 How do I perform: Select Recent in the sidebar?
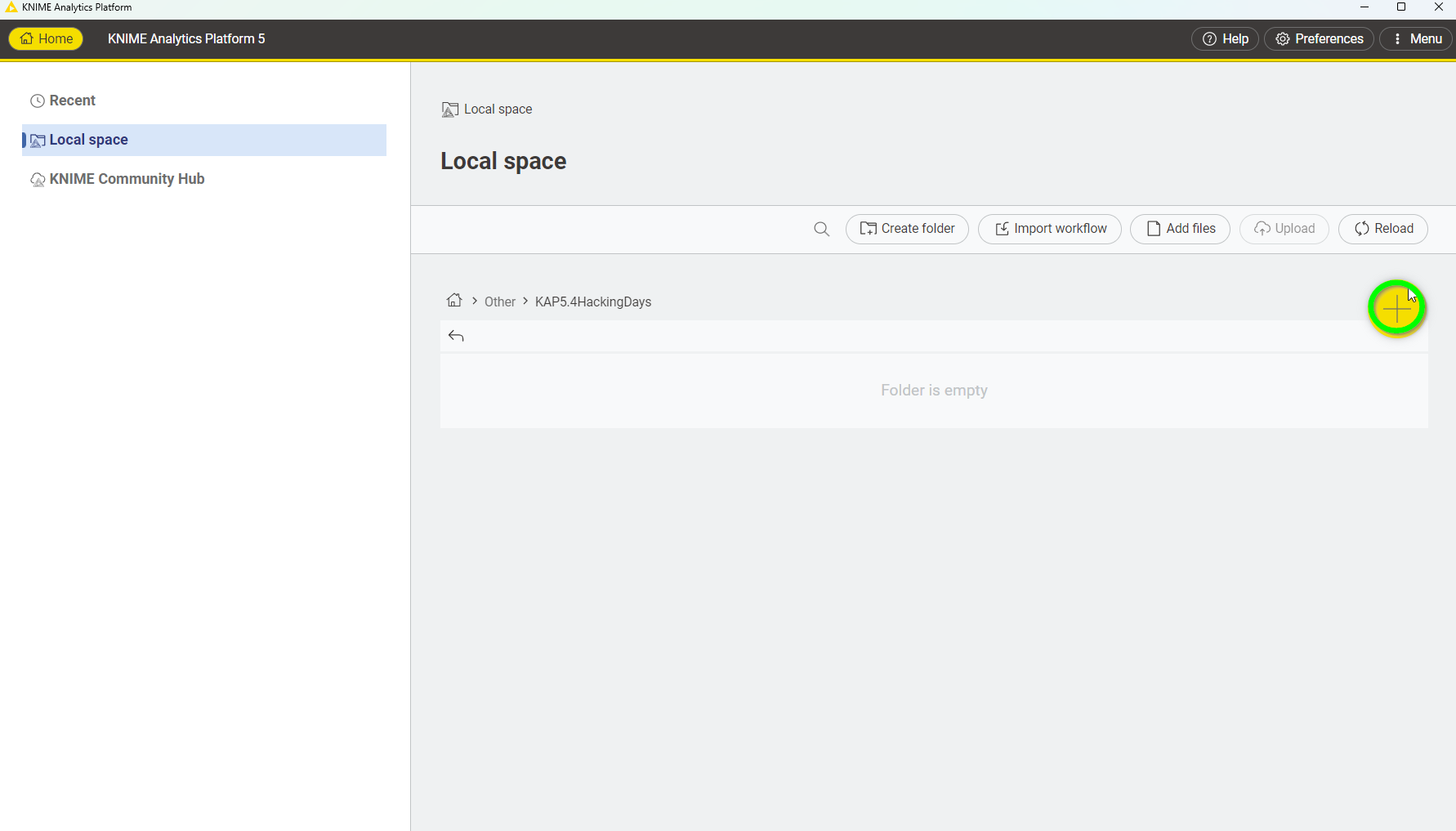(72, 101)
